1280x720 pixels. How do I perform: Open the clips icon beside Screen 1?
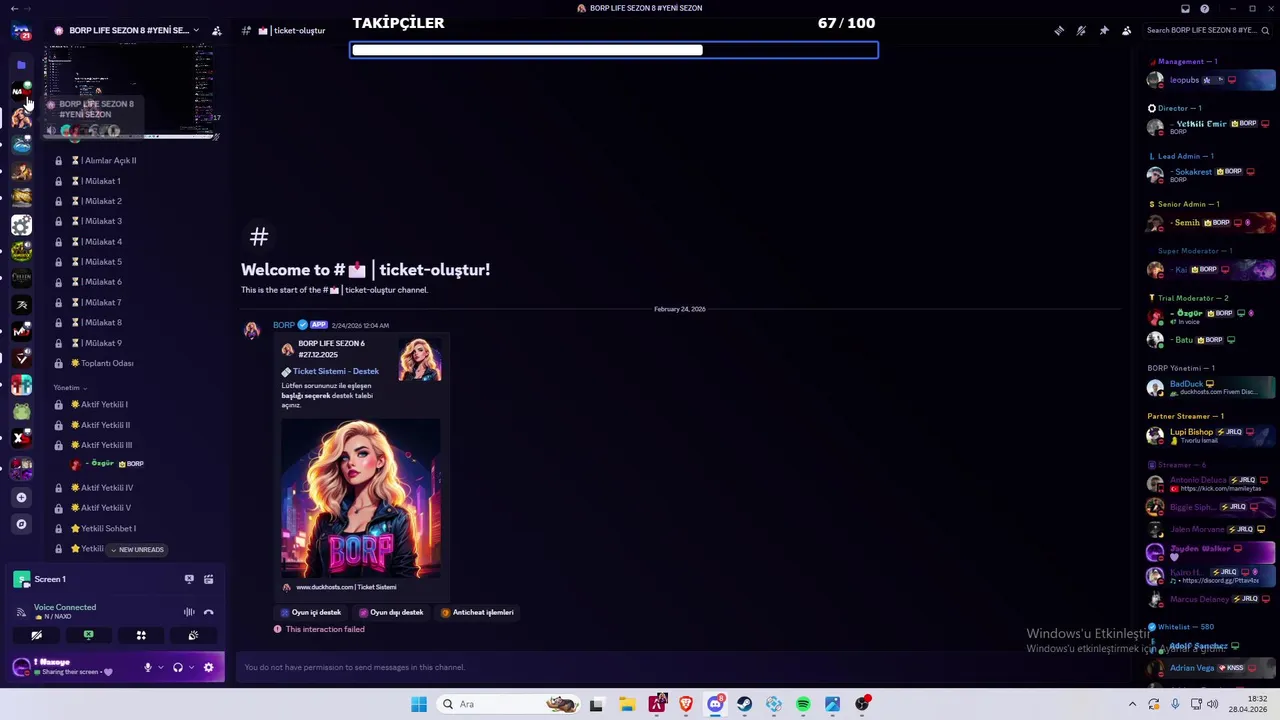point(208,579)
